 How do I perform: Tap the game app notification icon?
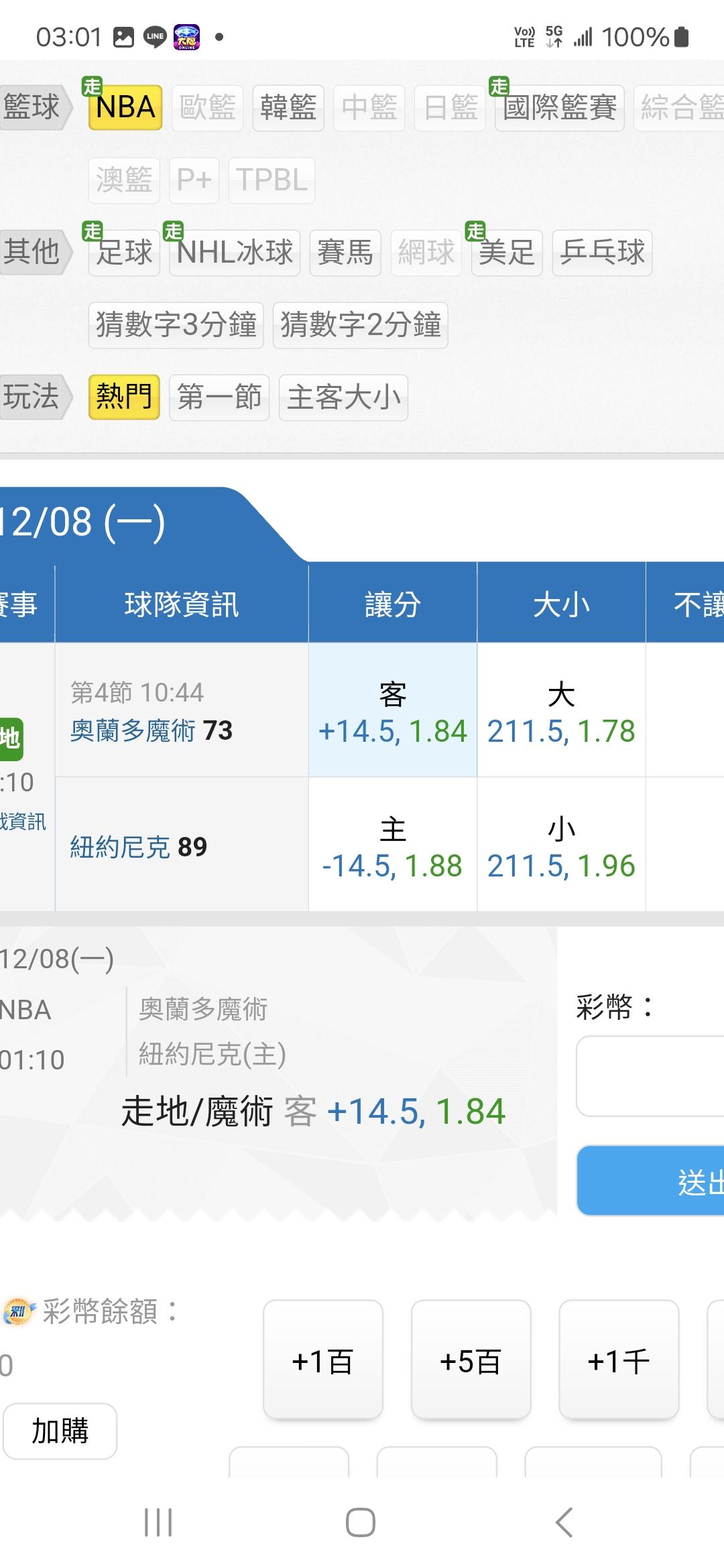tap(186, 37)
